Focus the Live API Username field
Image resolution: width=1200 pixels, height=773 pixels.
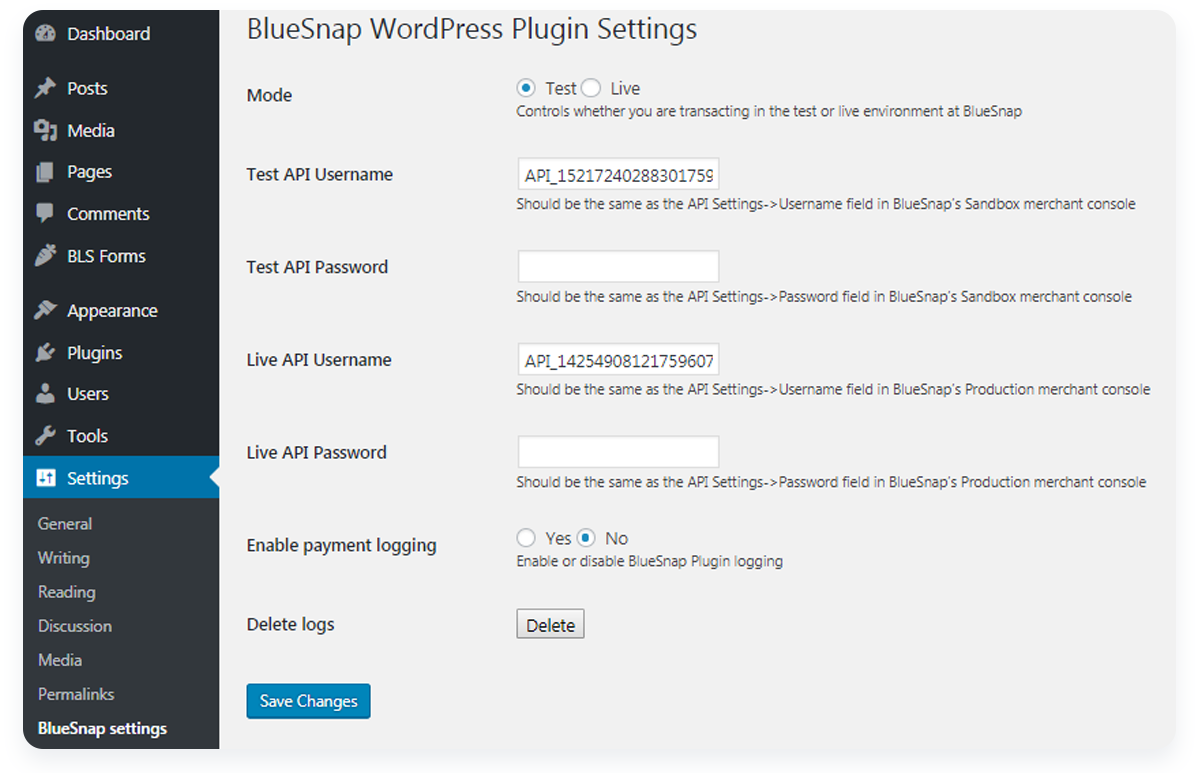(618, 360)
